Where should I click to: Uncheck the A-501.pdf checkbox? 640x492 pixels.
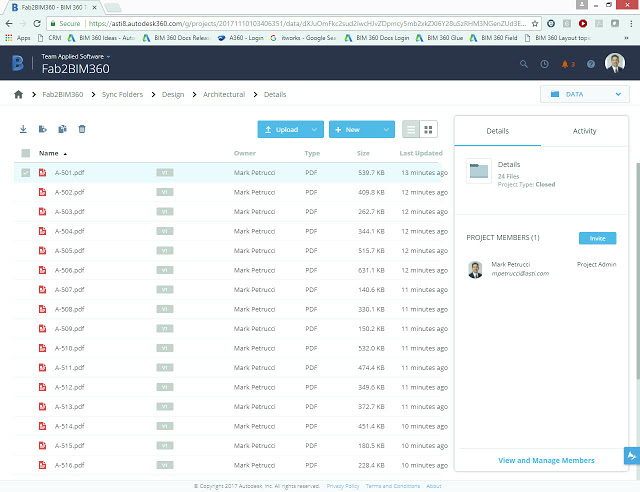coord(26,173)
